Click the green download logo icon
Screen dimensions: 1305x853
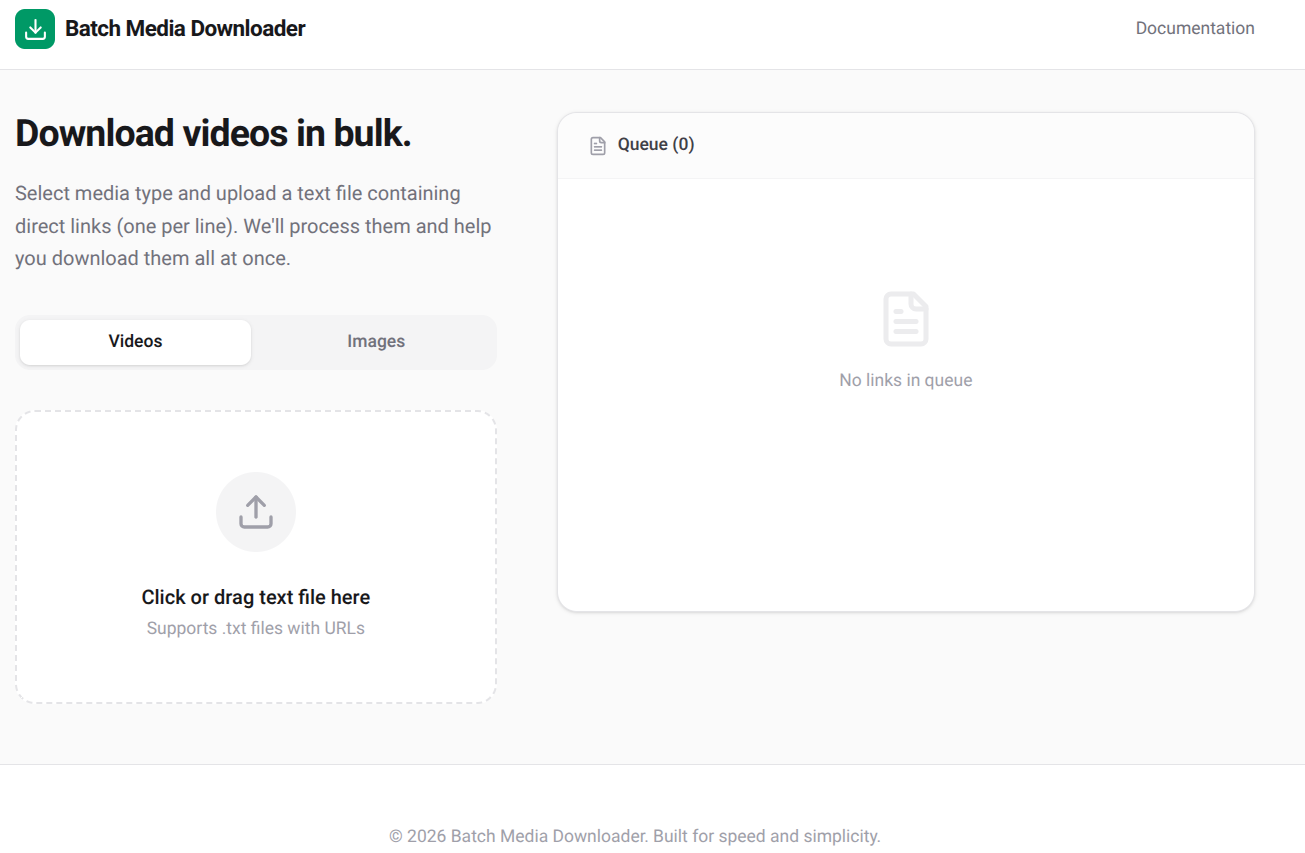pyautogui.click(x=35, y=29)
